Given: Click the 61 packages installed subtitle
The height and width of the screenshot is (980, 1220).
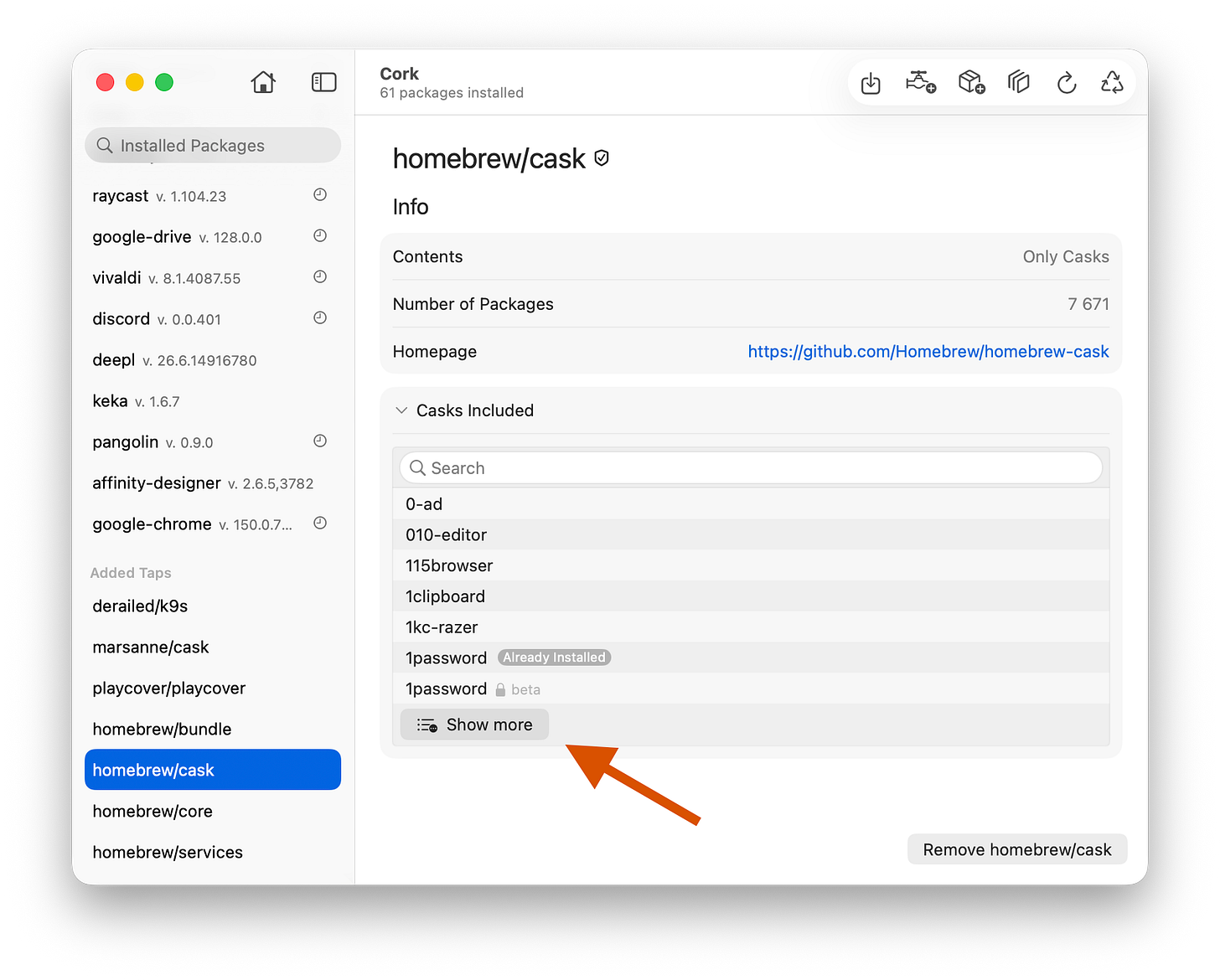Looking at the screenshot, I should 452,93.
